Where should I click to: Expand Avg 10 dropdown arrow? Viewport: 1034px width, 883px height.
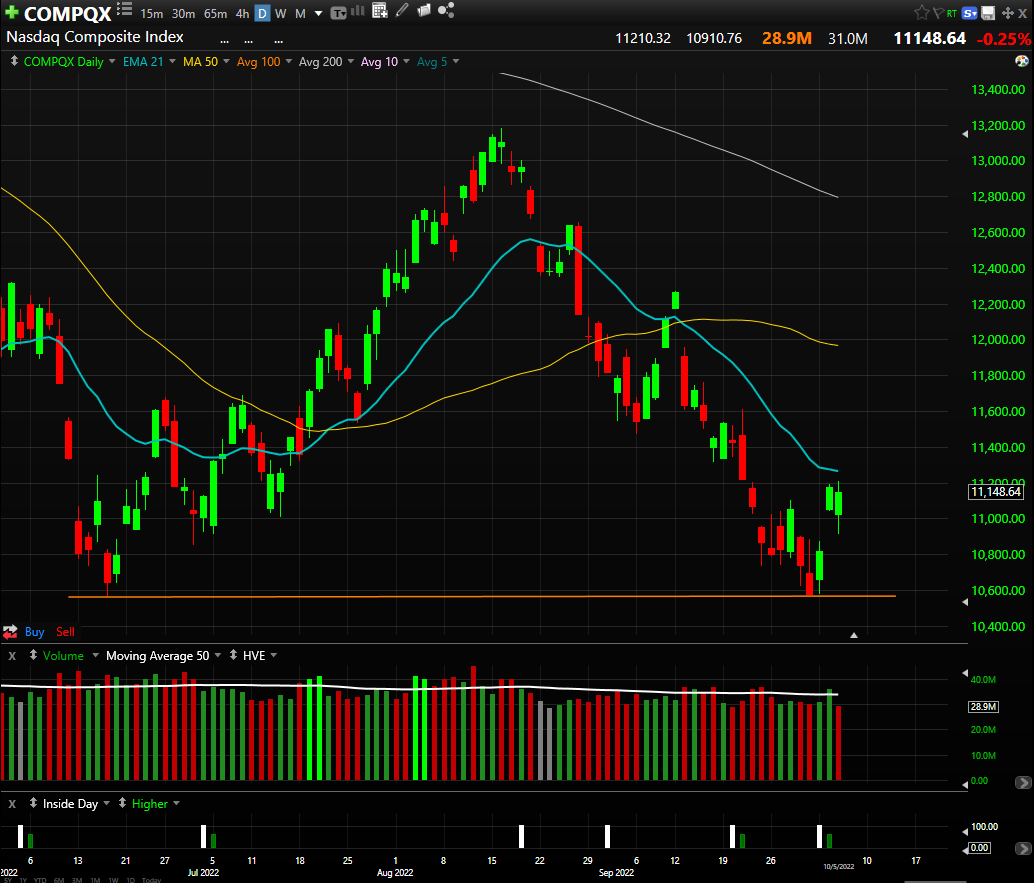pyautogui.click(x=406, y=61)
